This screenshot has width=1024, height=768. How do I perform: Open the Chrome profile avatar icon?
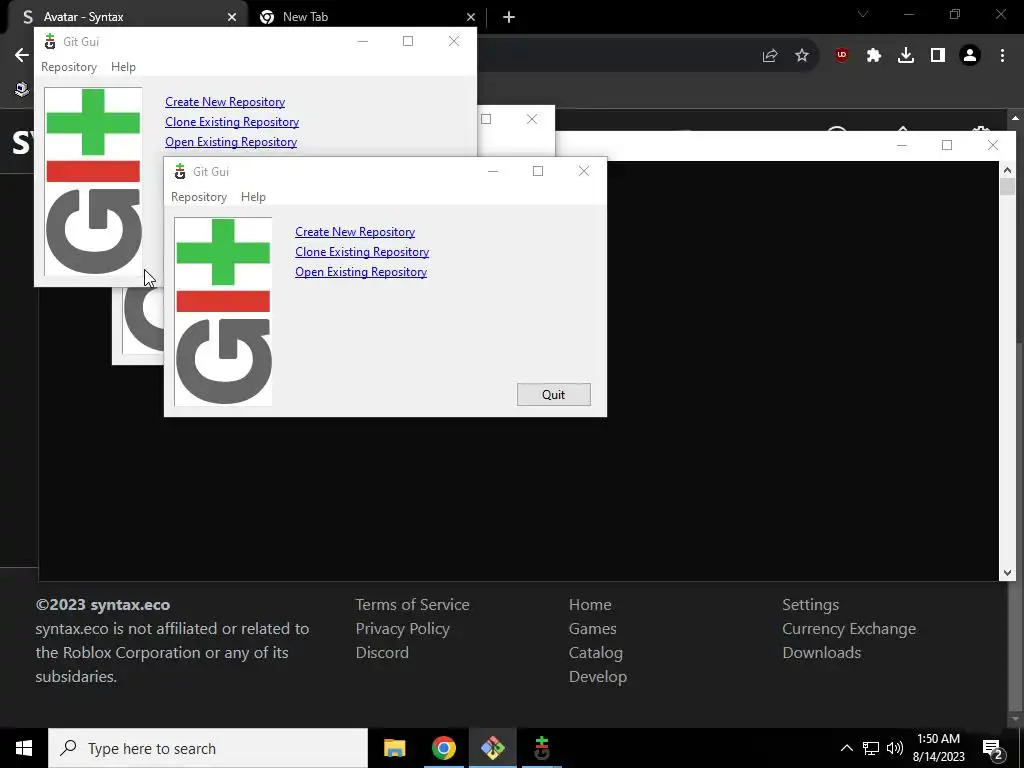970,56
